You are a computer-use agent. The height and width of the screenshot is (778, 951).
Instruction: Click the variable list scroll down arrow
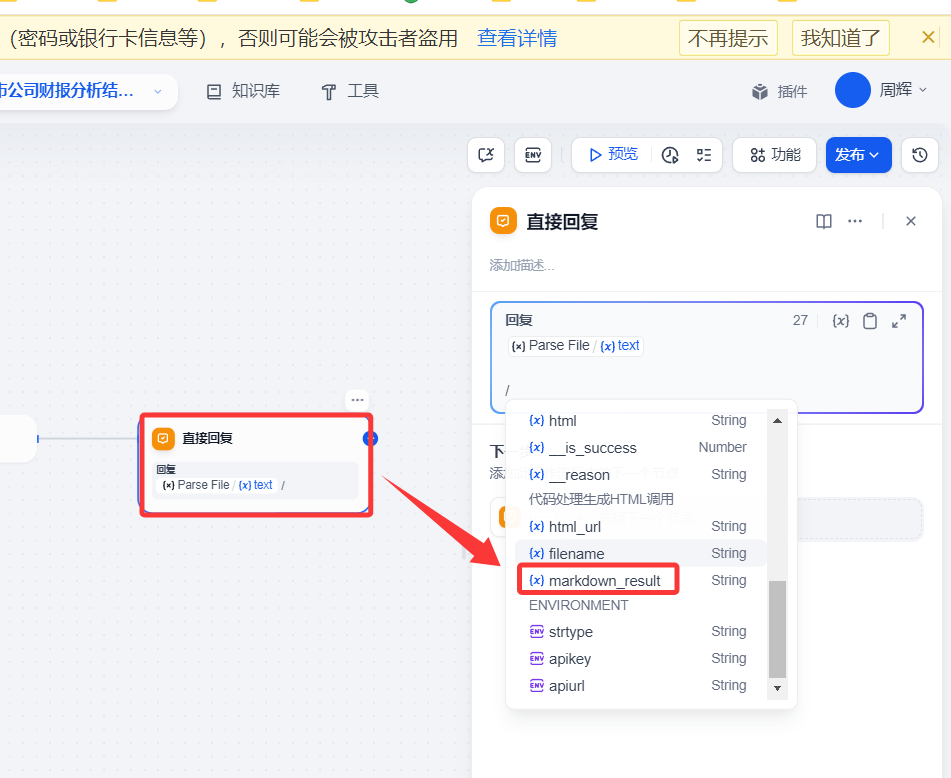(x=777, y=688)
